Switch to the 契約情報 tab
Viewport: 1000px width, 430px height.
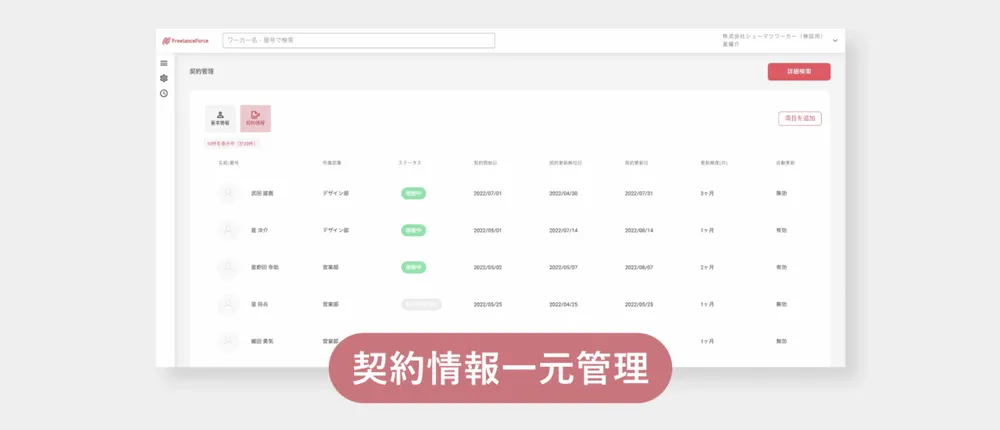click(255, 119)
